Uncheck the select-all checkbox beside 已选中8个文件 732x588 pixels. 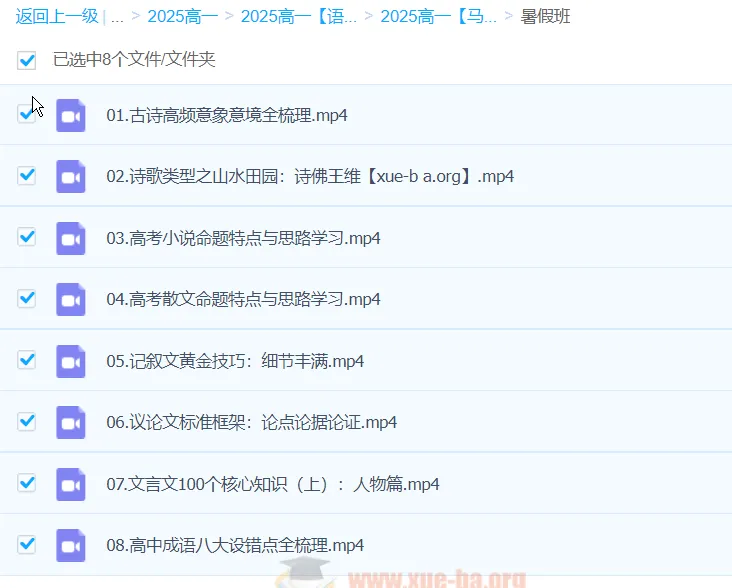(27, 60)
